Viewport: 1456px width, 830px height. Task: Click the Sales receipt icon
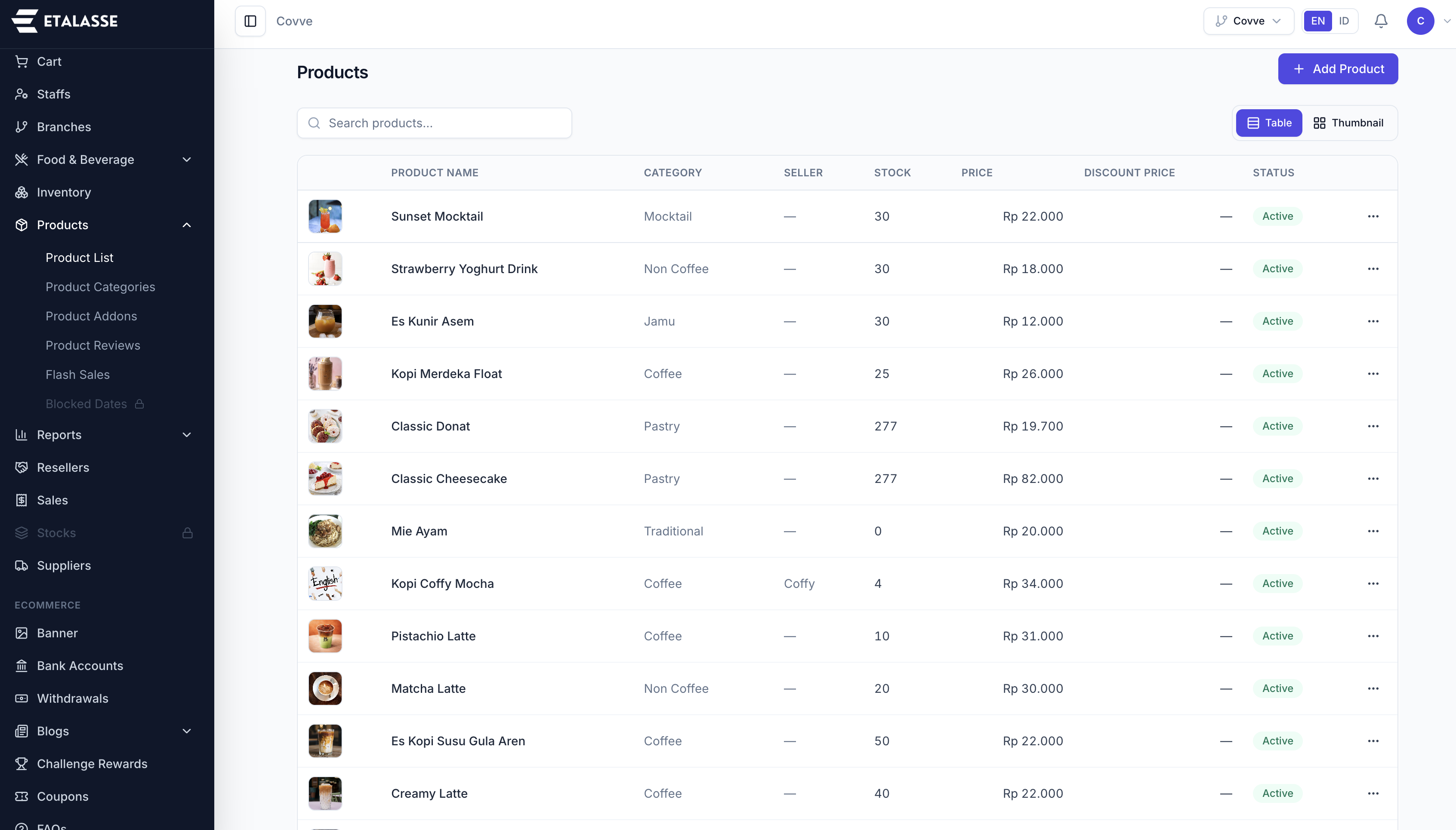pyautogui.click(x=22, y=500)
